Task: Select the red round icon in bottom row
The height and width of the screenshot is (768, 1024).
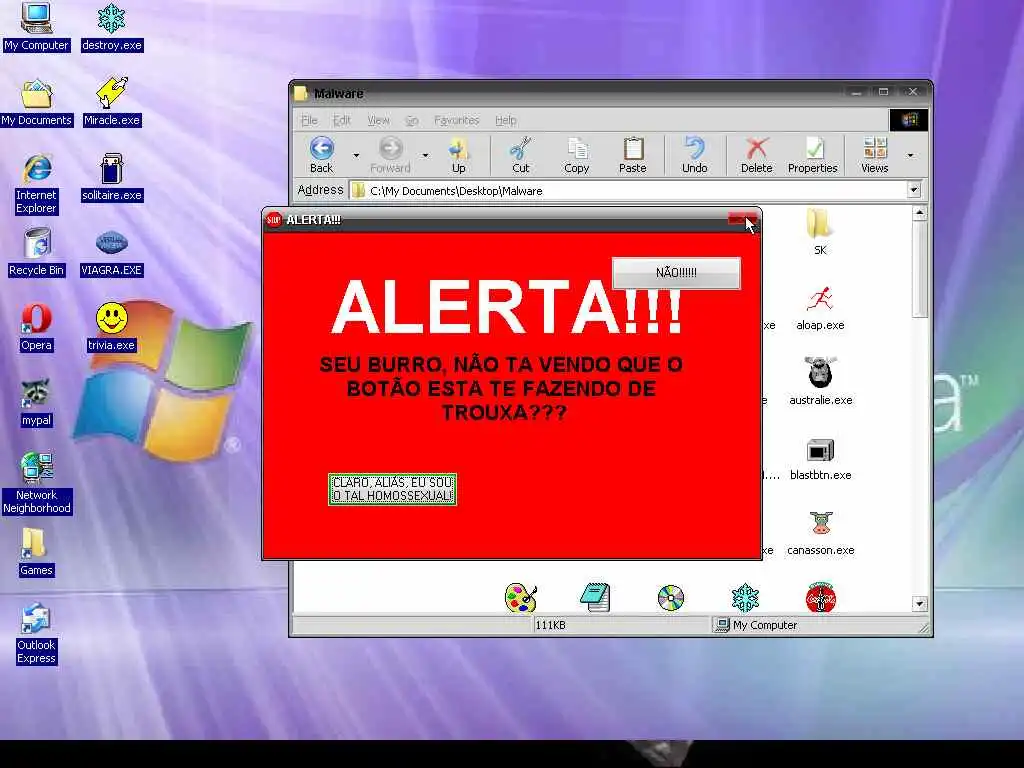Action: click(820, 597)
